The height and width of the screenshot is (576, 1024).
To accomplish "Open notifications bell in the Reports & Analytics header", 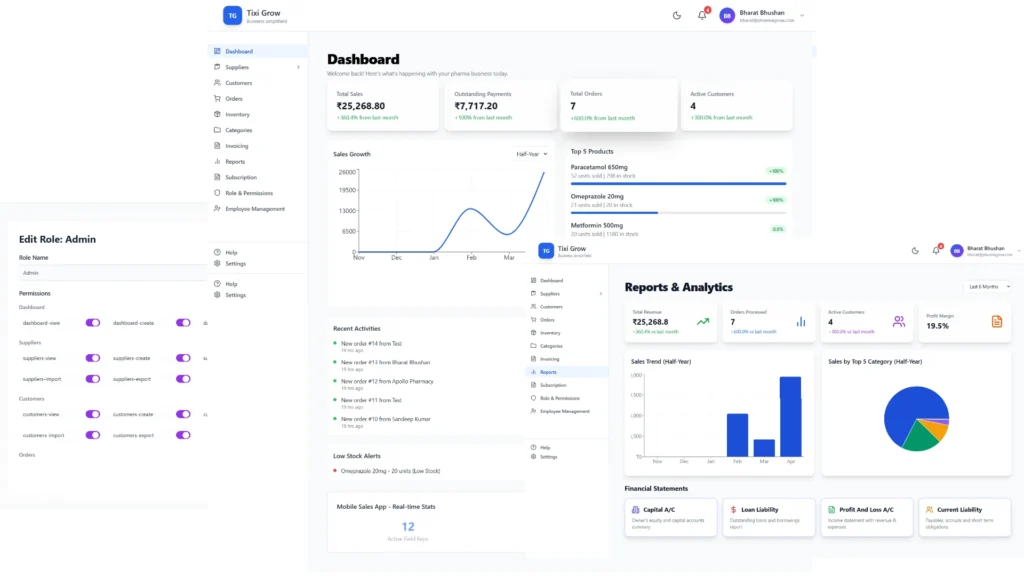I will (x=936, y=250).
